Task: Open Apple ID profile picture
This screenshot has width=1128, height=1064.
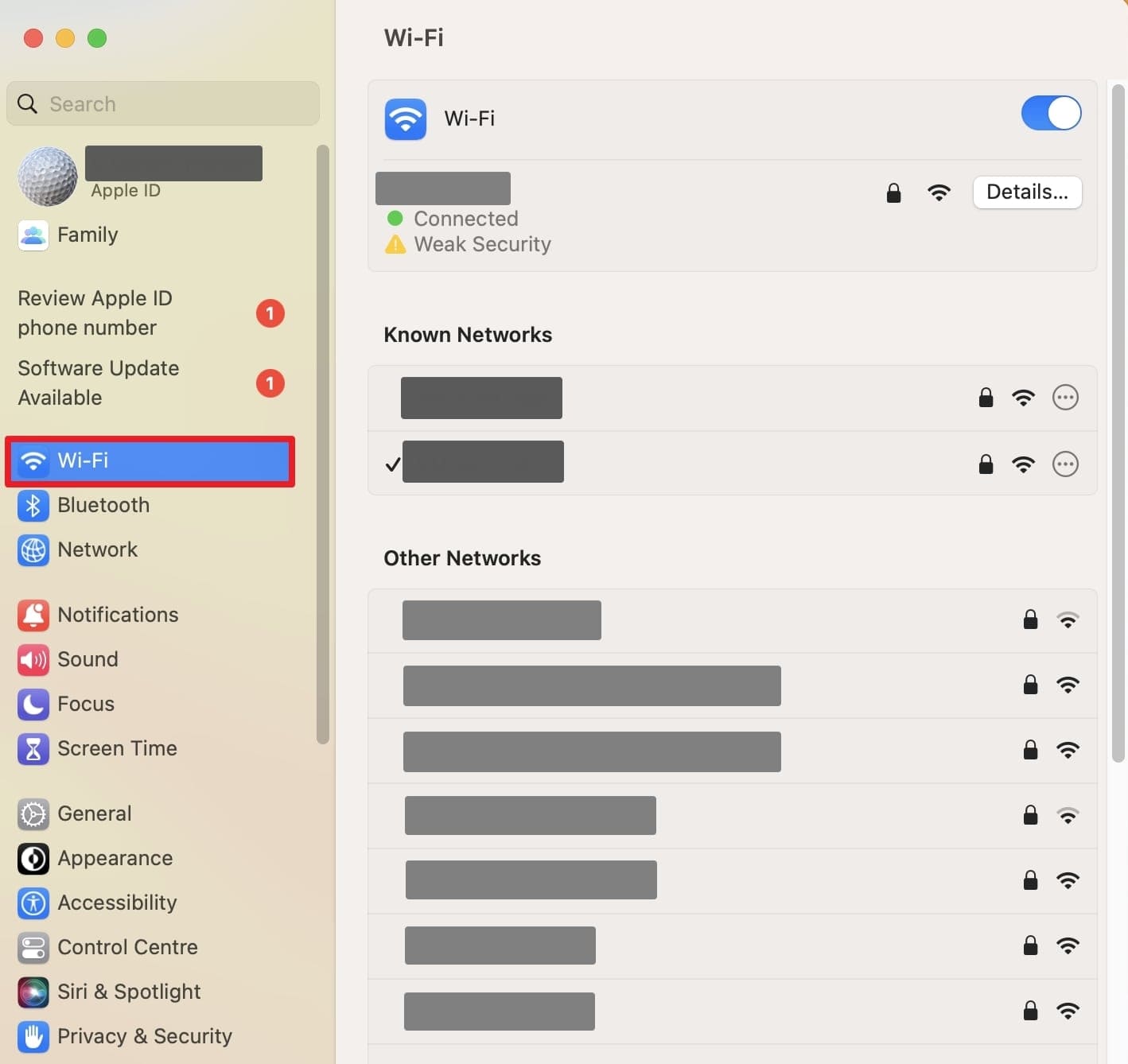Action: [48, 177]
